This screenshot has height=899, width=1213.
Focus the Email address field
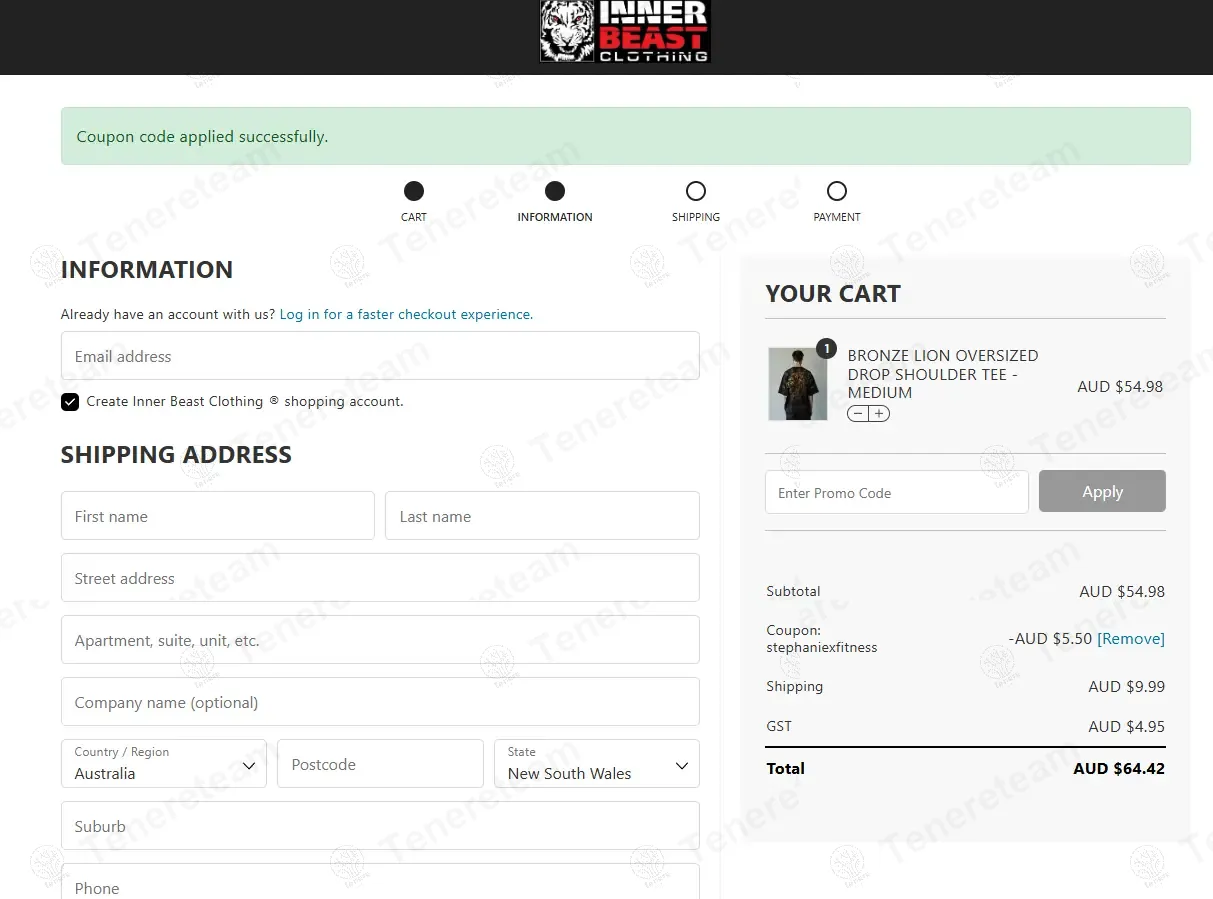[380, 356]
